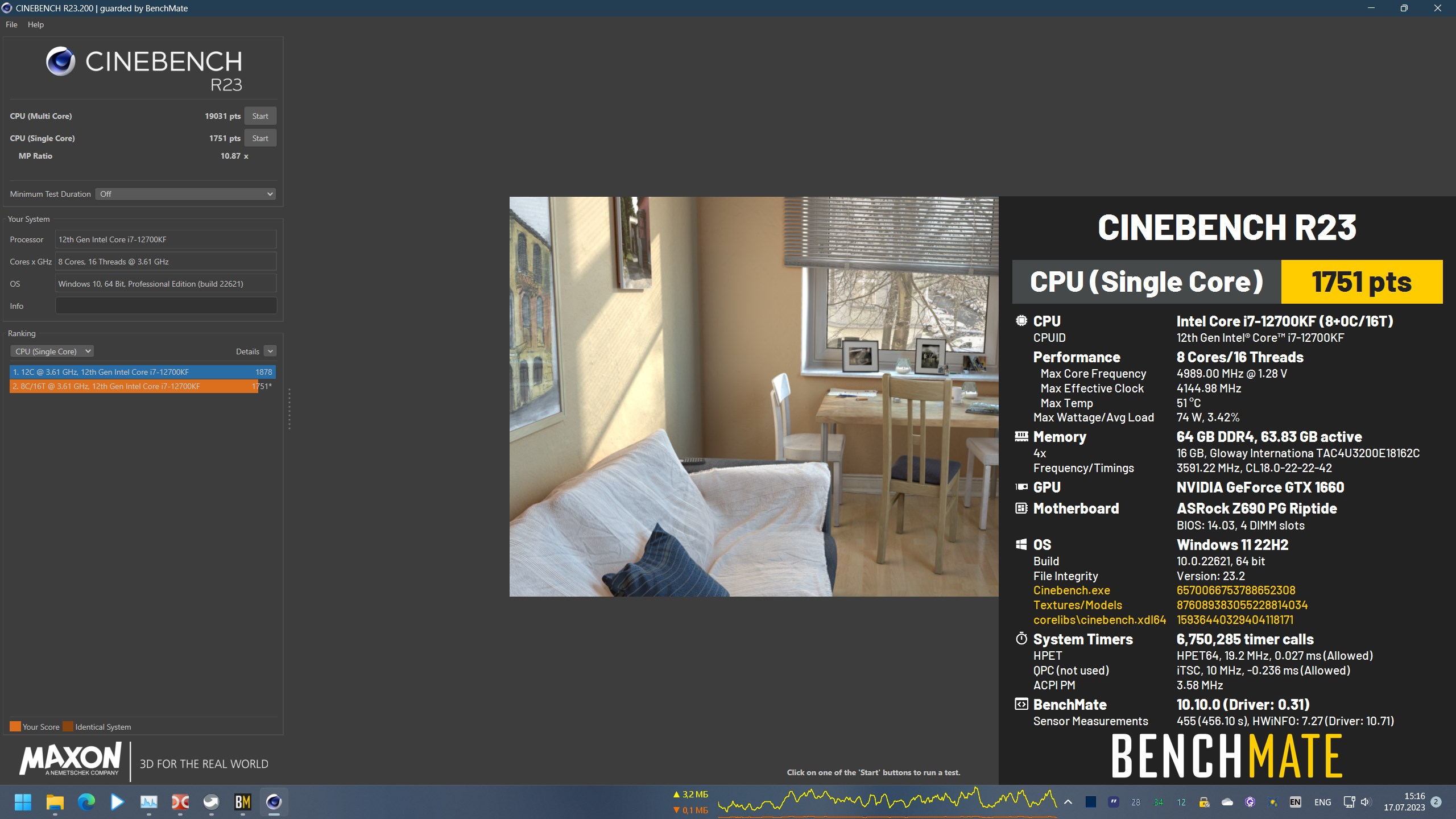Click the OS Windows logo icon
Screen dimensions: 1456x819
[1021, 544]
